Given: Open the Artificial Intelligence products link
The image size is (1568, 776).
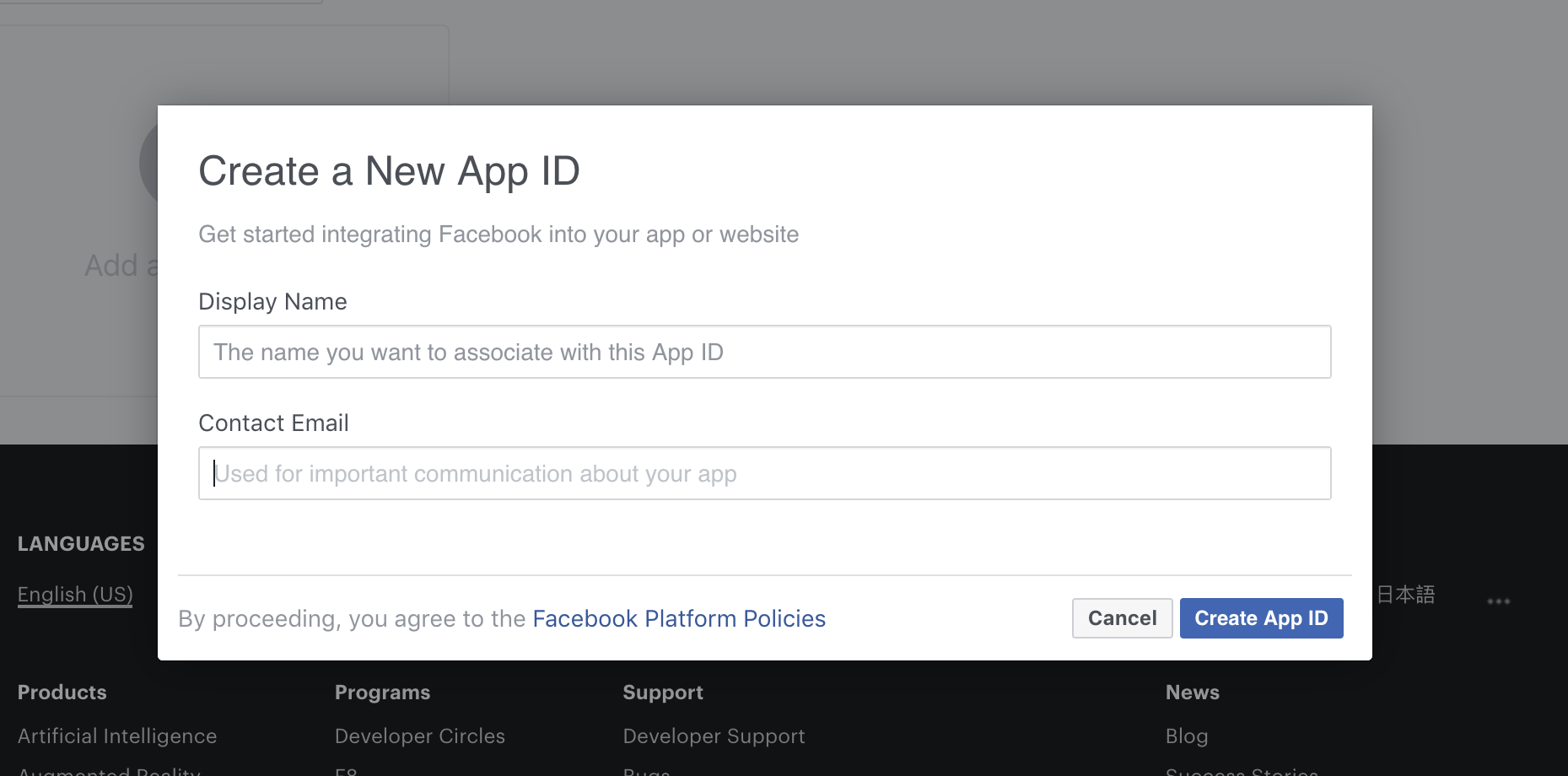Looking at the screenshot, I should tap(117, 736).
